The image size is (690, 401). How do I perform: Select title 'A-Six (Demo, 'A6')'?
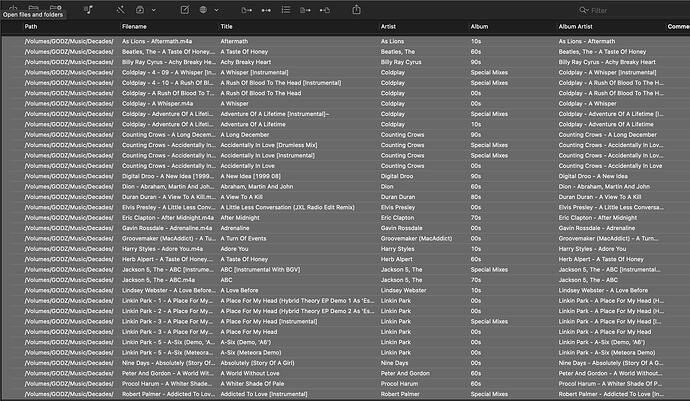click(x=246, y=342)
